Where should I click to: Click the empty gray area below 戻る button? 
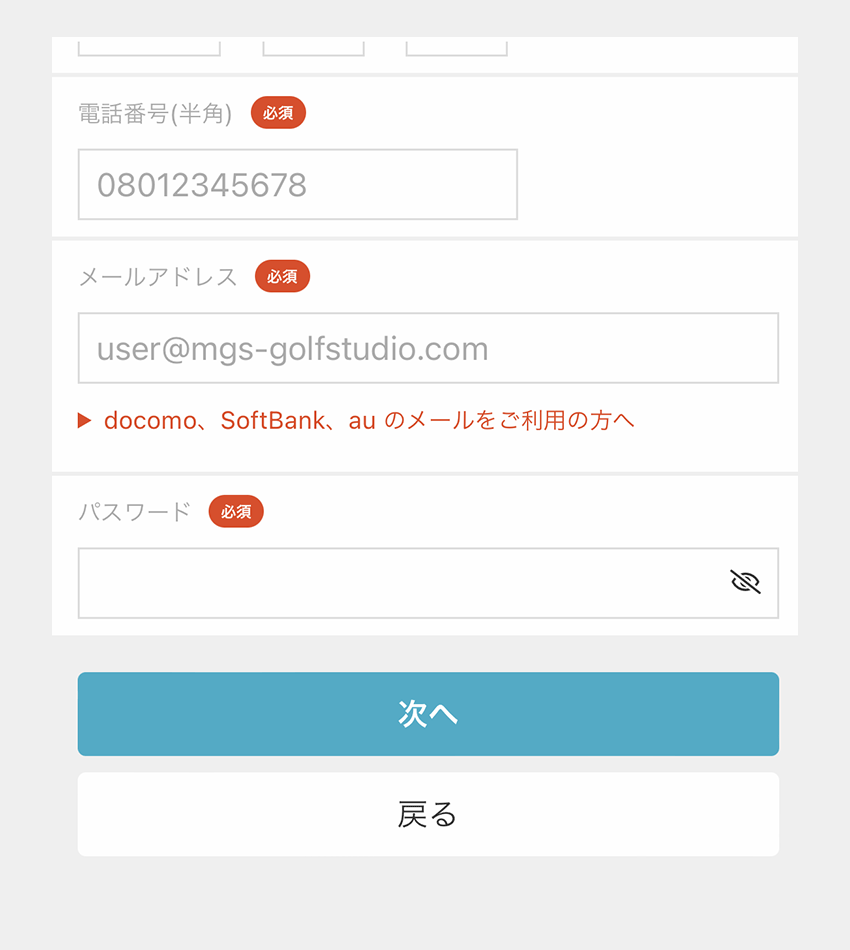[428, 903]
